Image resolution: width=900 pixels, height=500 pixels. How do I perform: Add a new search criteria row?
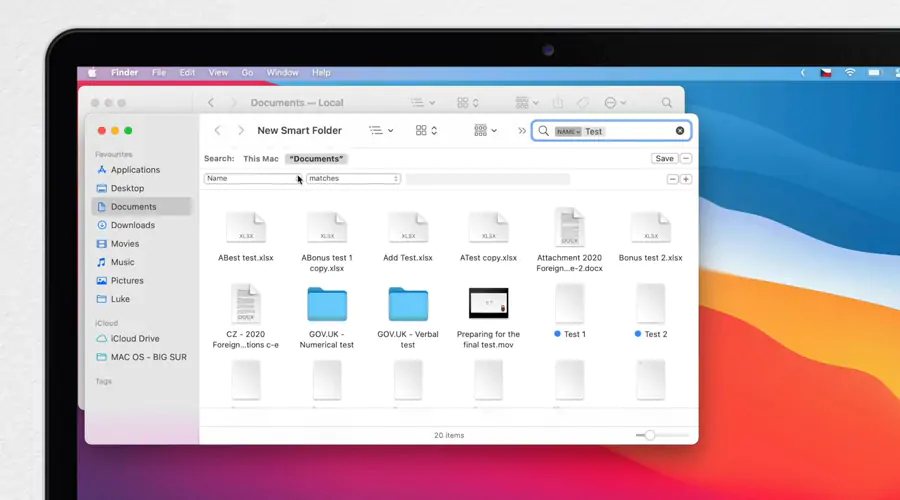point(685,179)
